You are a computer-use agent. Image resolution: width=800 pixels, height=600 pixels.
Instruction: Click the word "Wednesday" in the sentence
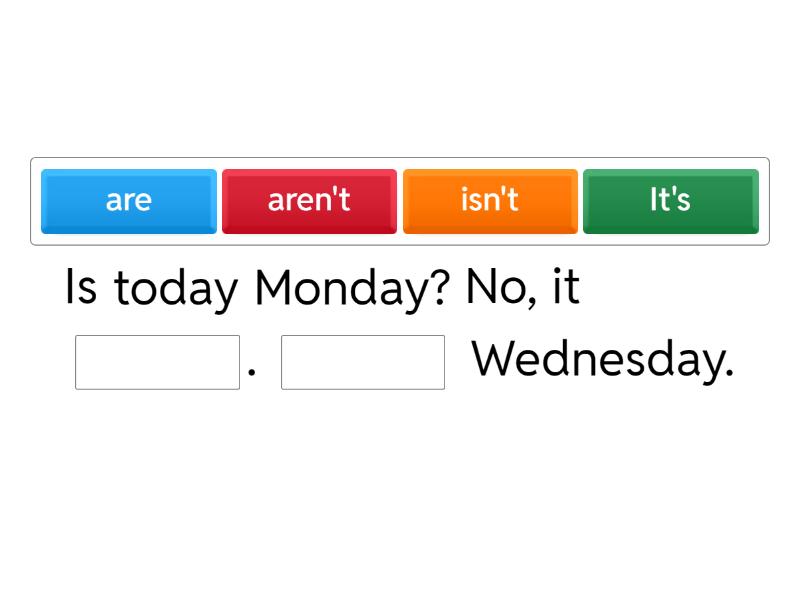point(602,360)
